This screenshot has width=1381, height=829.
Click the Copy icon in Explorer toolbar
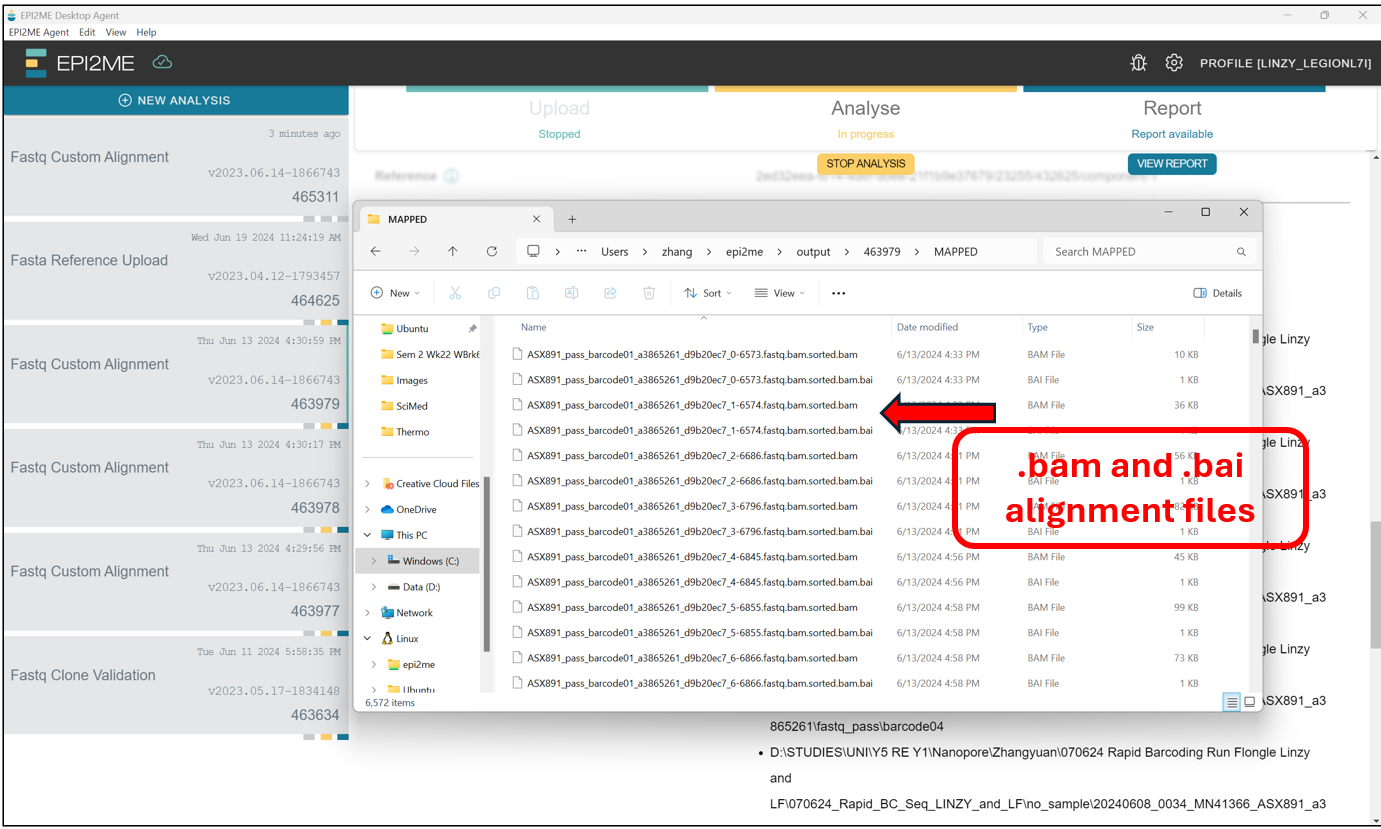pyautogui.click(x=494, y=293)
